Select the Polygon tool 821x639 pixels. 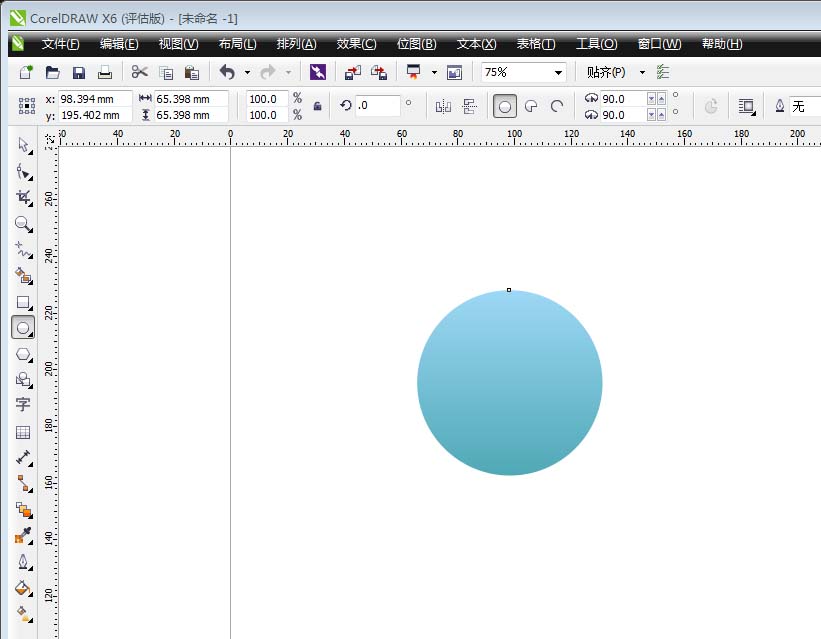[x=23, y=354]
